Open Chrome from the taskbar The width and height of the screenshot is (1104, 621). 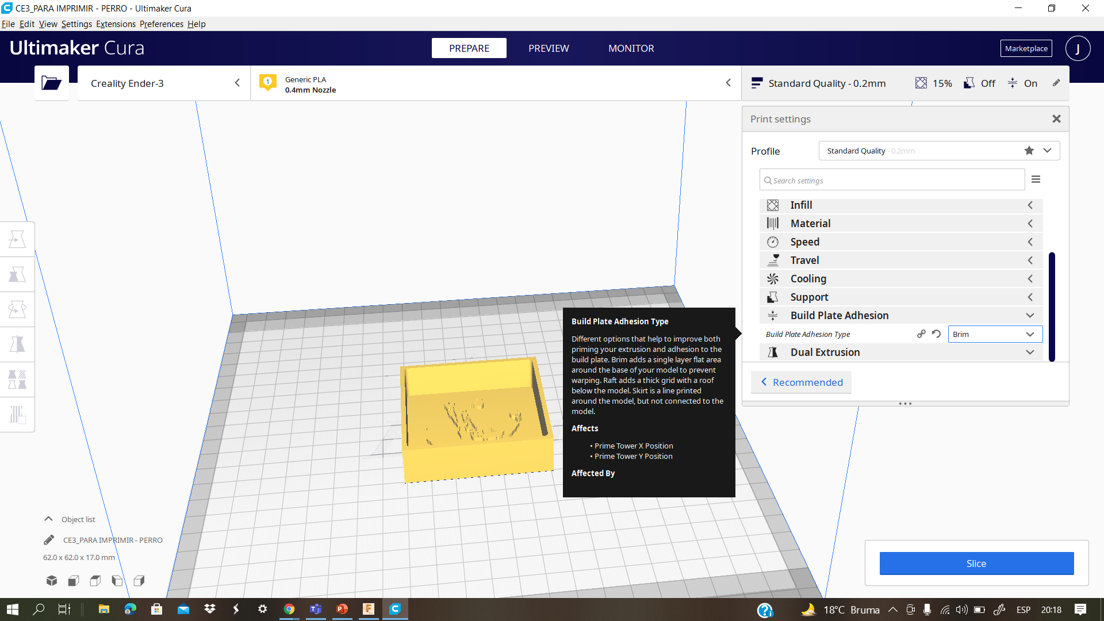[x=289, y=609]
